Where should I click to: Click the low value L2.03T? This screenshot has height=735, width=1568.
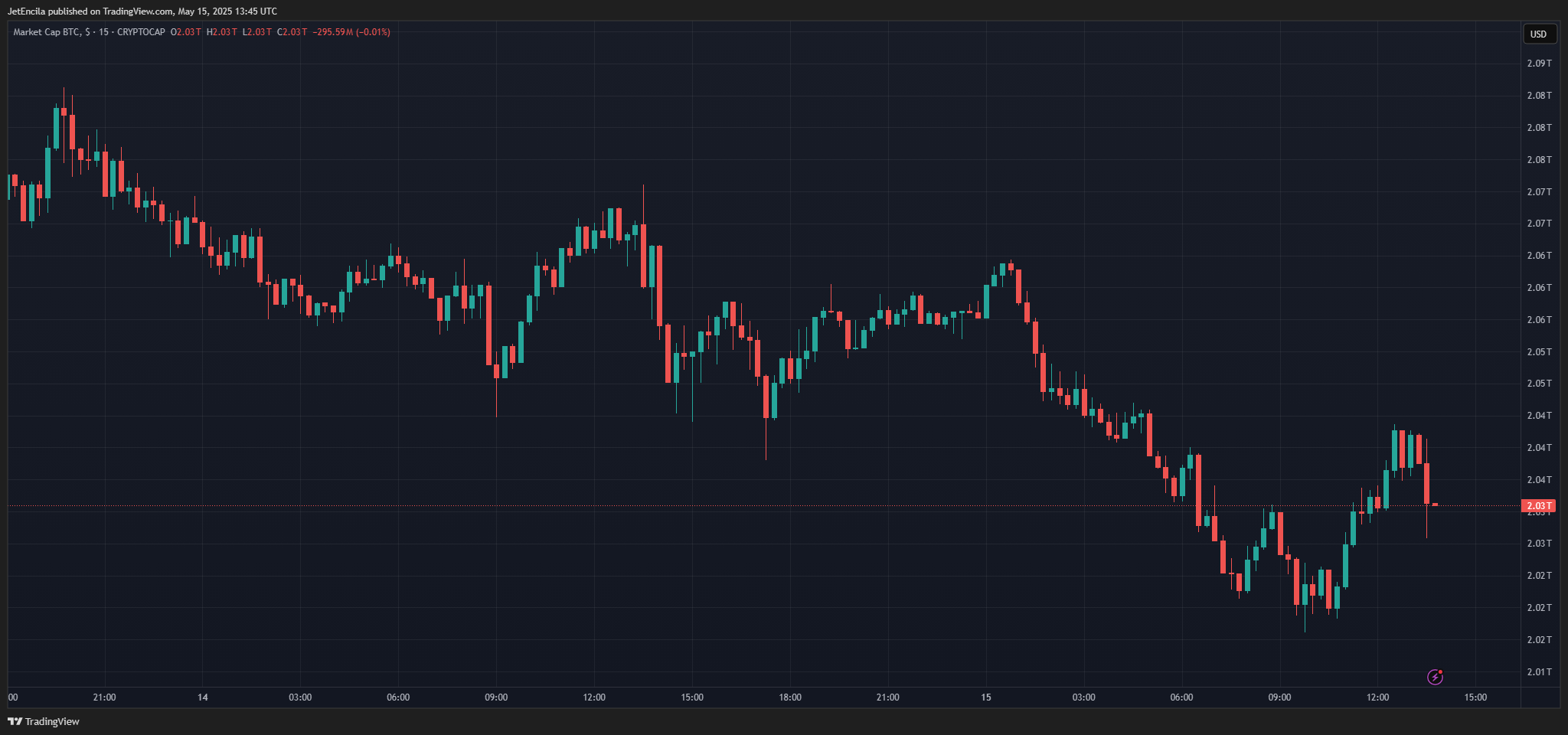pos(256,32)
